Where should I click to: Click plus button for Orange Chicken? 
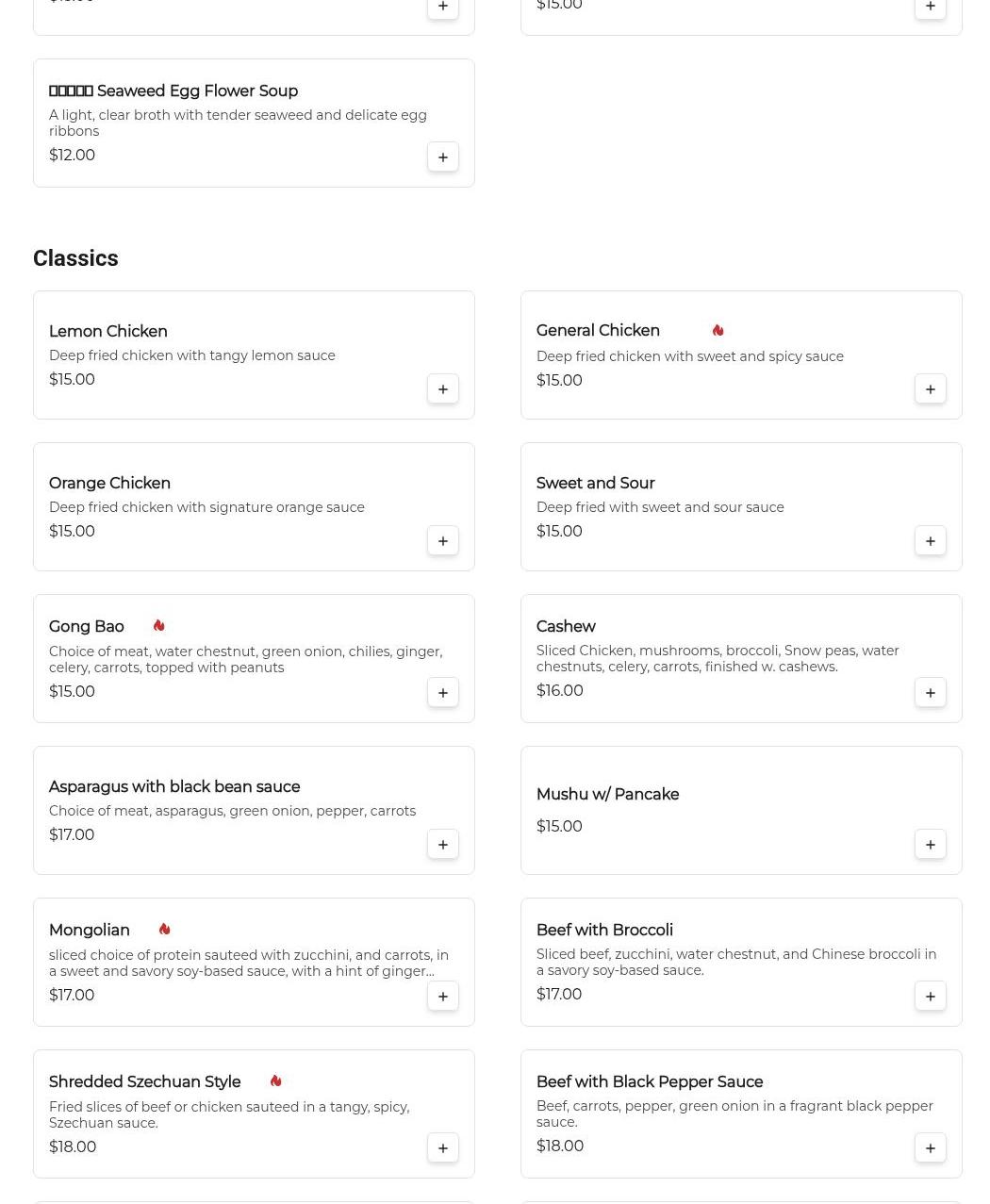443,540
